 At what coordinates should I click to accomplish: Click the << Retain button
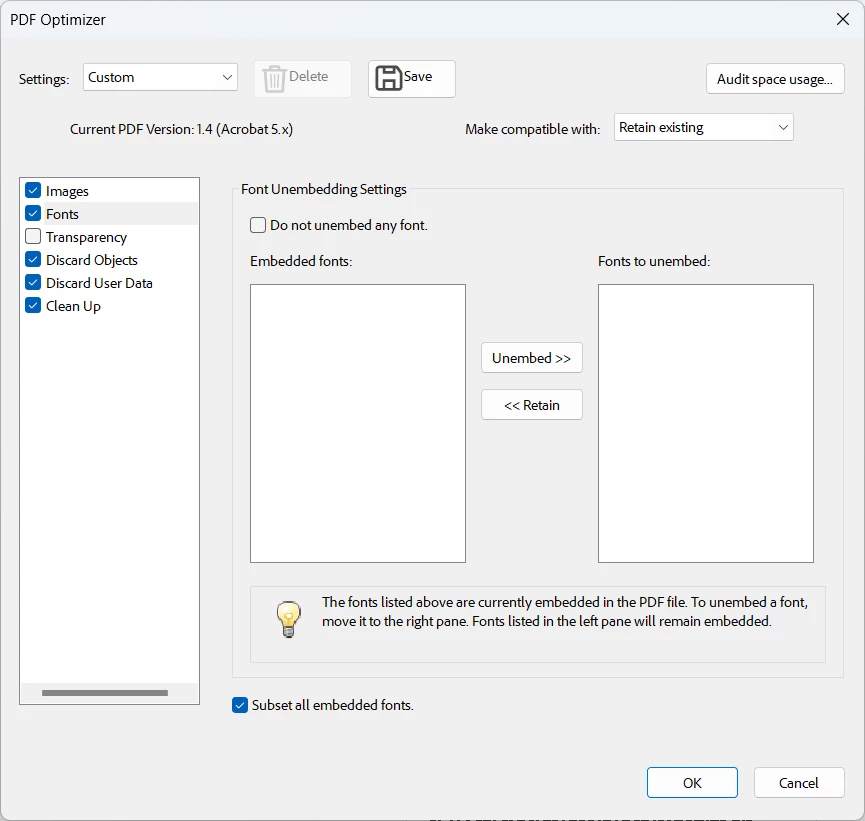[532, 405]
